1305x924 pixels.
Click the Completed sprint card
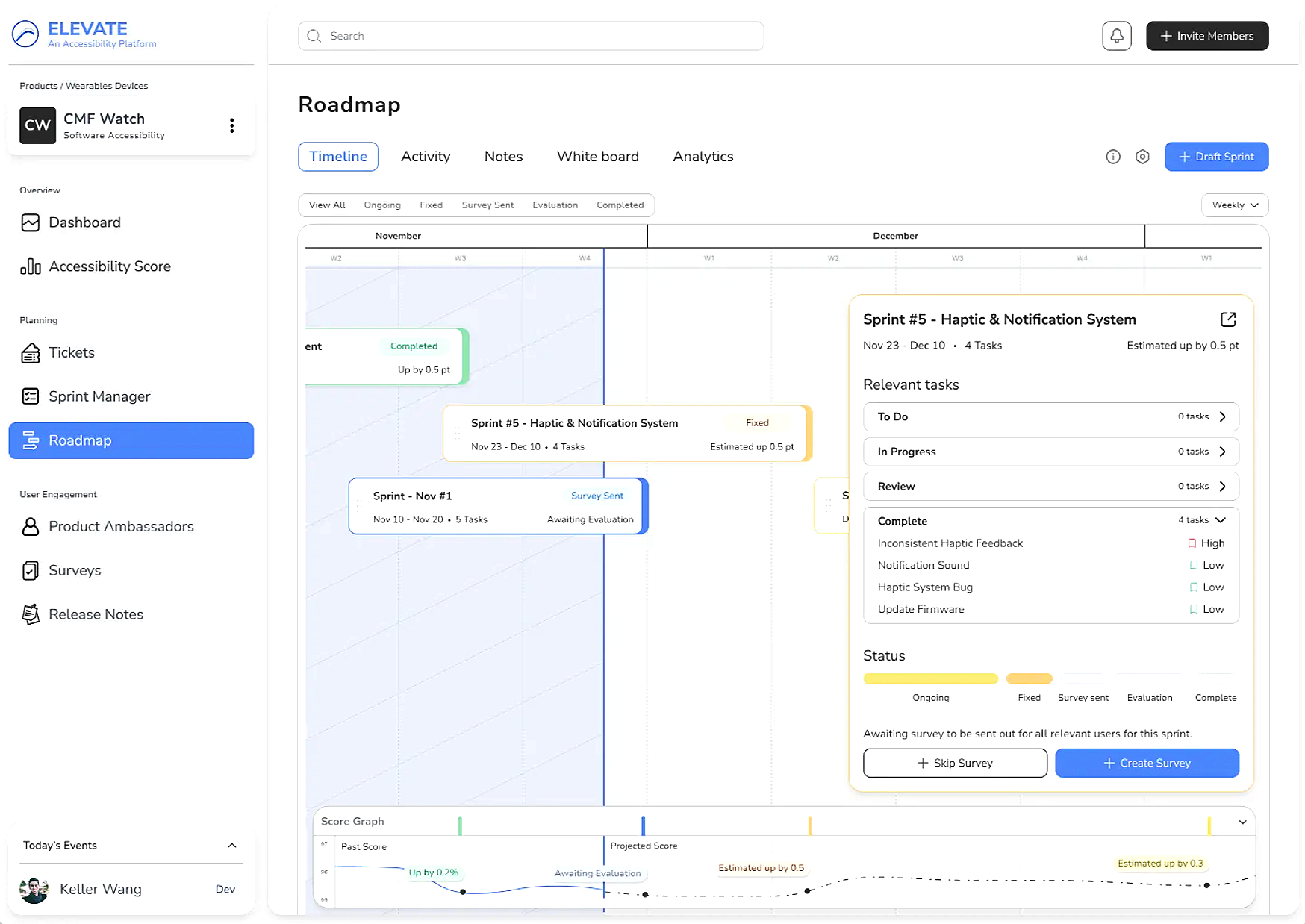pos(387,357)
